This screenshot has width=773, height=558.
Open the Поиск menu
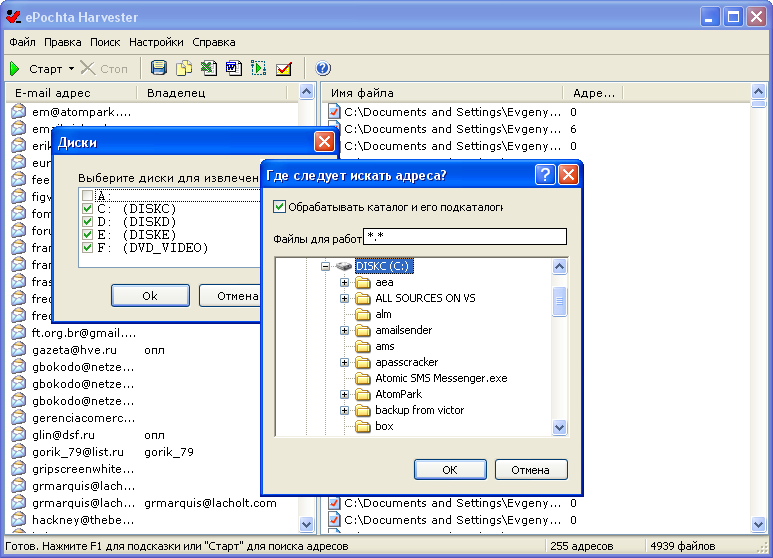pyautogui.click(x=105, y=42)
